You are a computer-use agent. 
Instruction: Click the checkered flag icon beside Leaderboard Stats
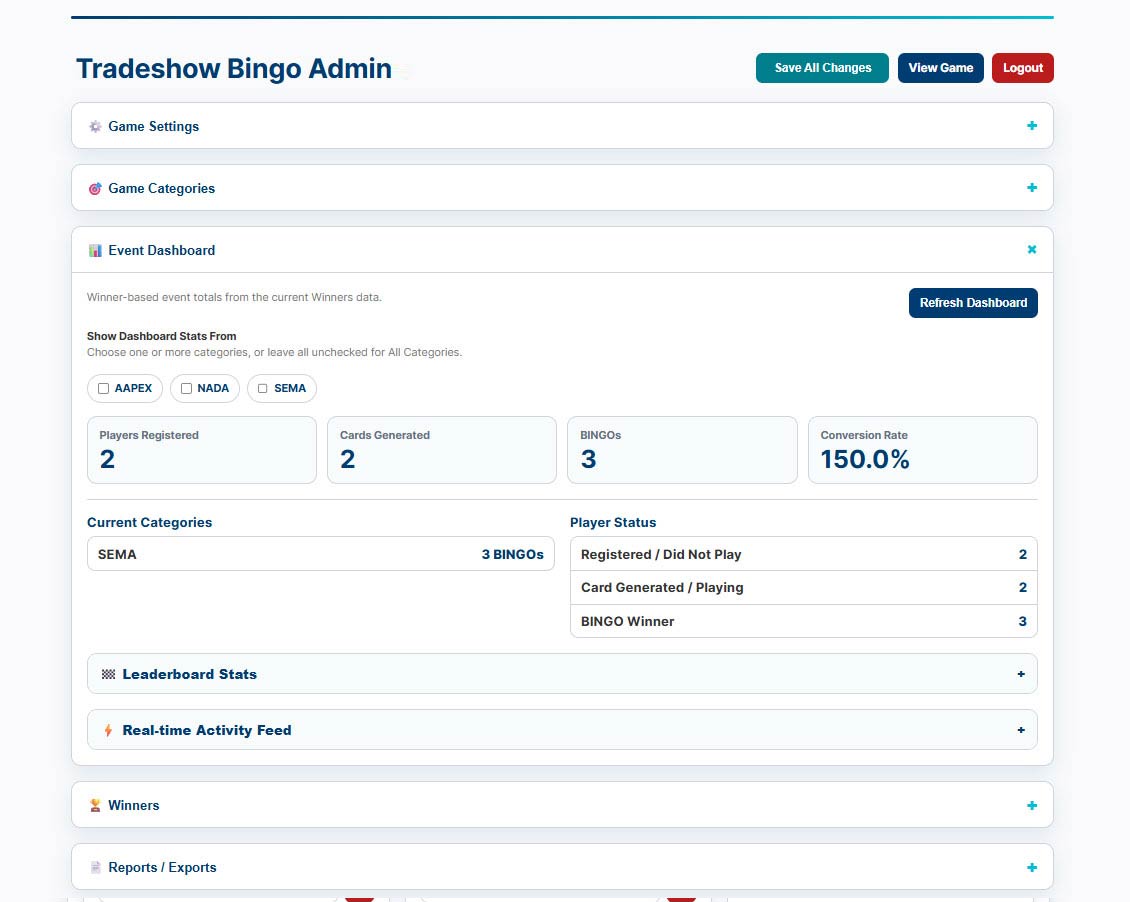108,674
